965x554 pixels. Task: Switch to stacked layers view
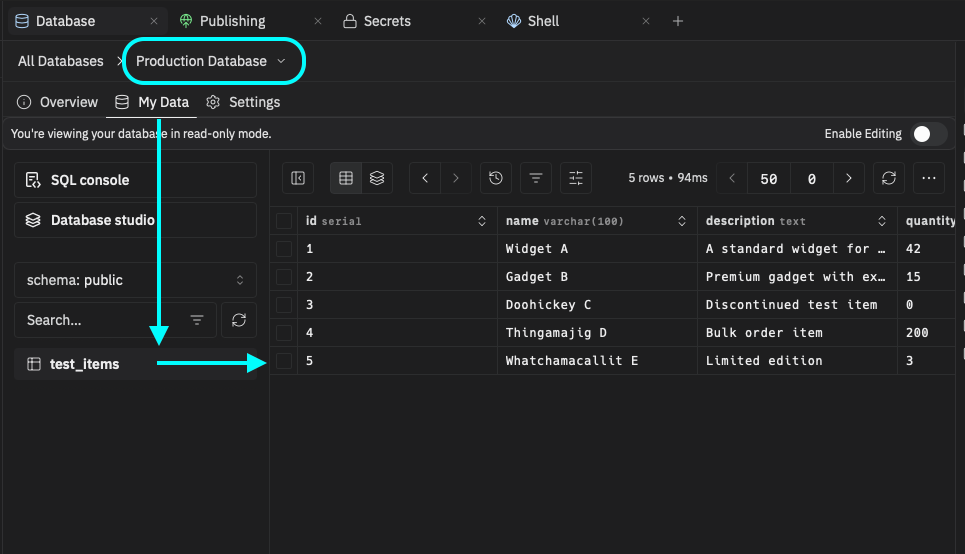pyautogui.click(x=377, y=178)
